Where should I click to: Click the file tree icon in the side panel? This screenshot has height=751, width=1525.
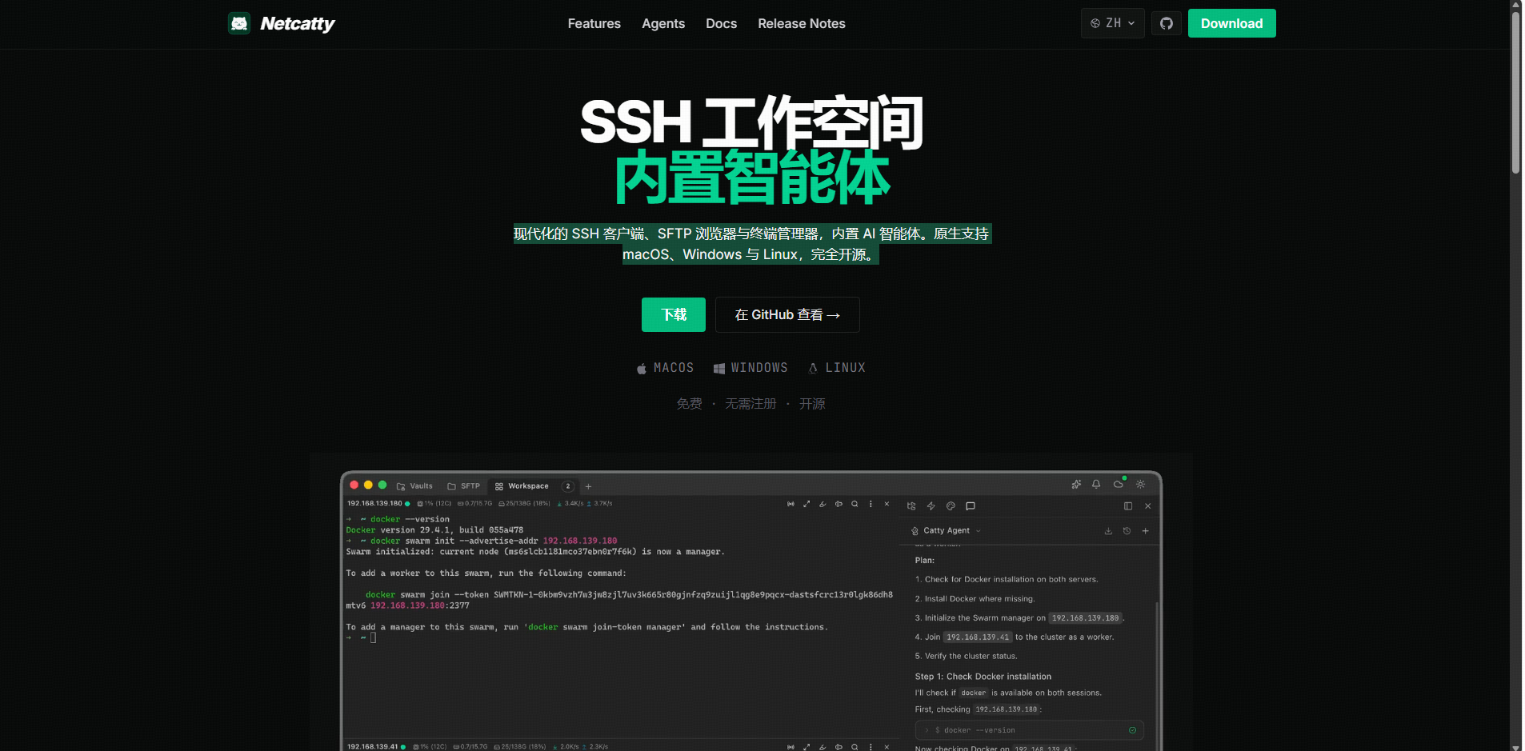coord(911,506)
